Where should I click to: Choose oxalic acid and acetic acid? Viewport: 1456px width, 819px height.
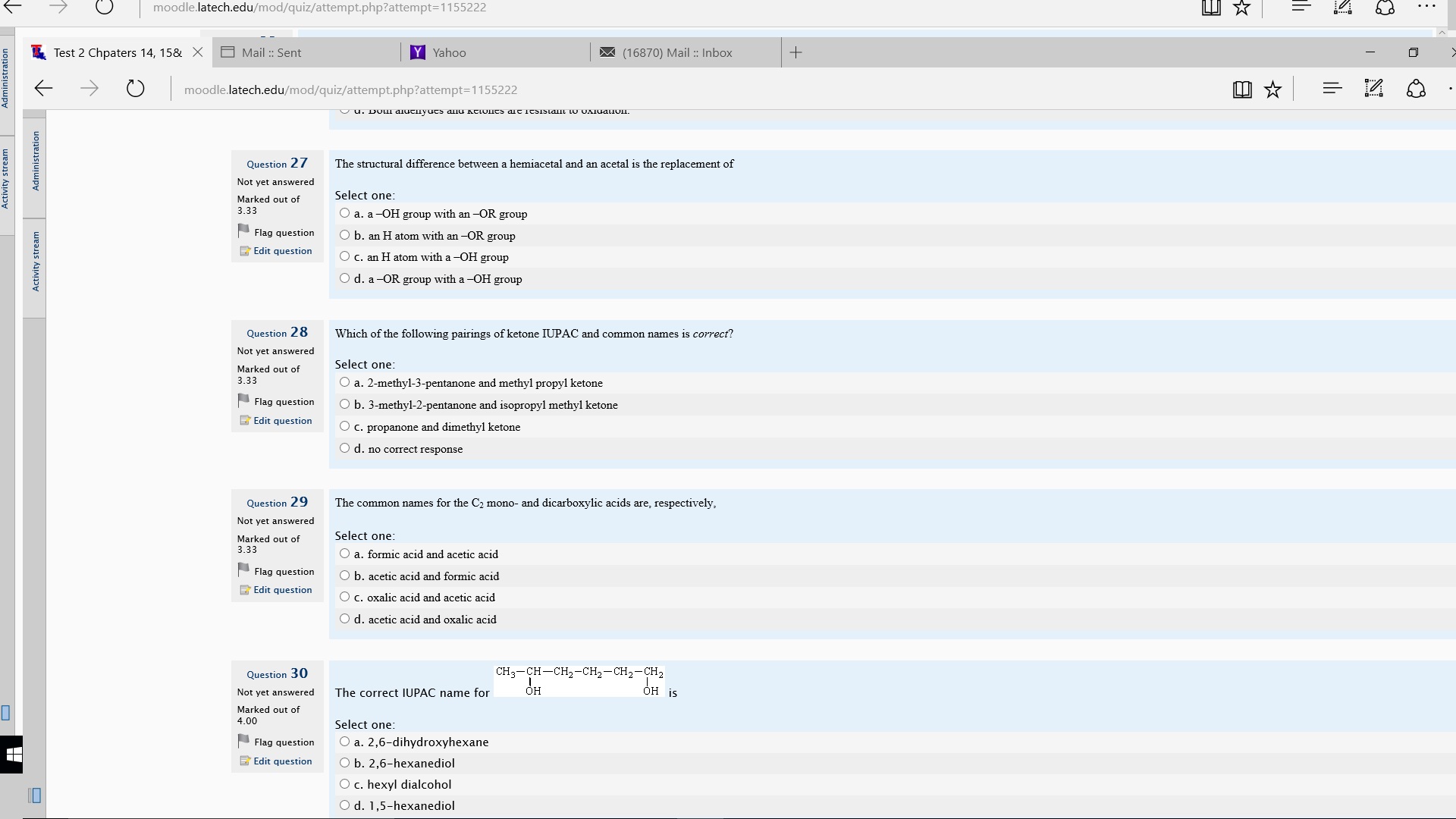pos(344,597)
